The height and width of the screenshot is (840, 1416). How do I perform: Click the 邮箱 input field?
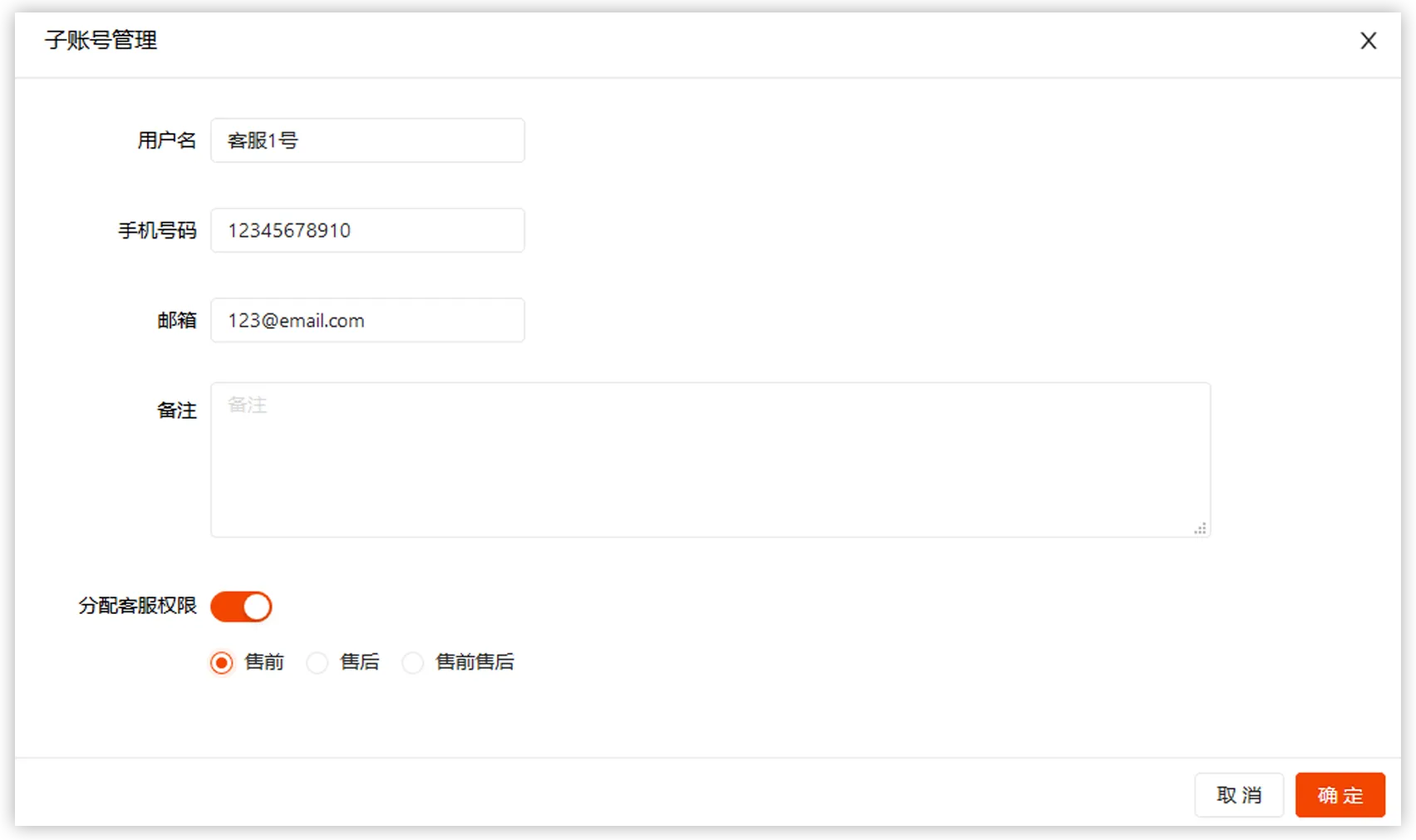pos(367,320)
